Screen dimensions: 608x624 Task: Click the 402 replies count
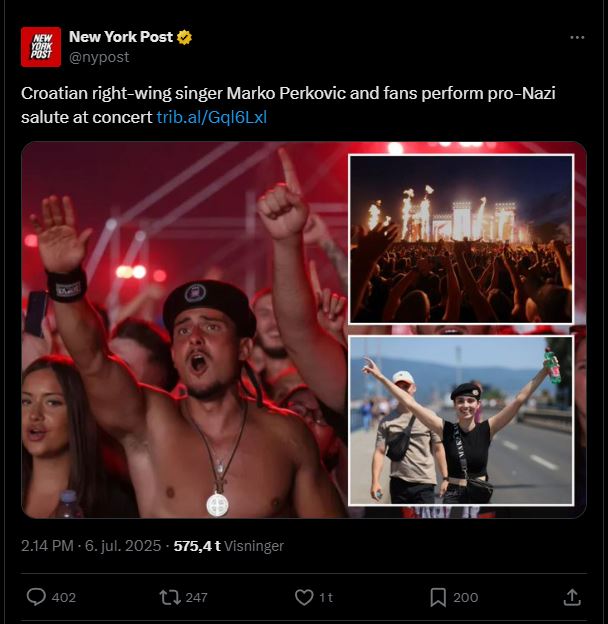click(64, 597)
